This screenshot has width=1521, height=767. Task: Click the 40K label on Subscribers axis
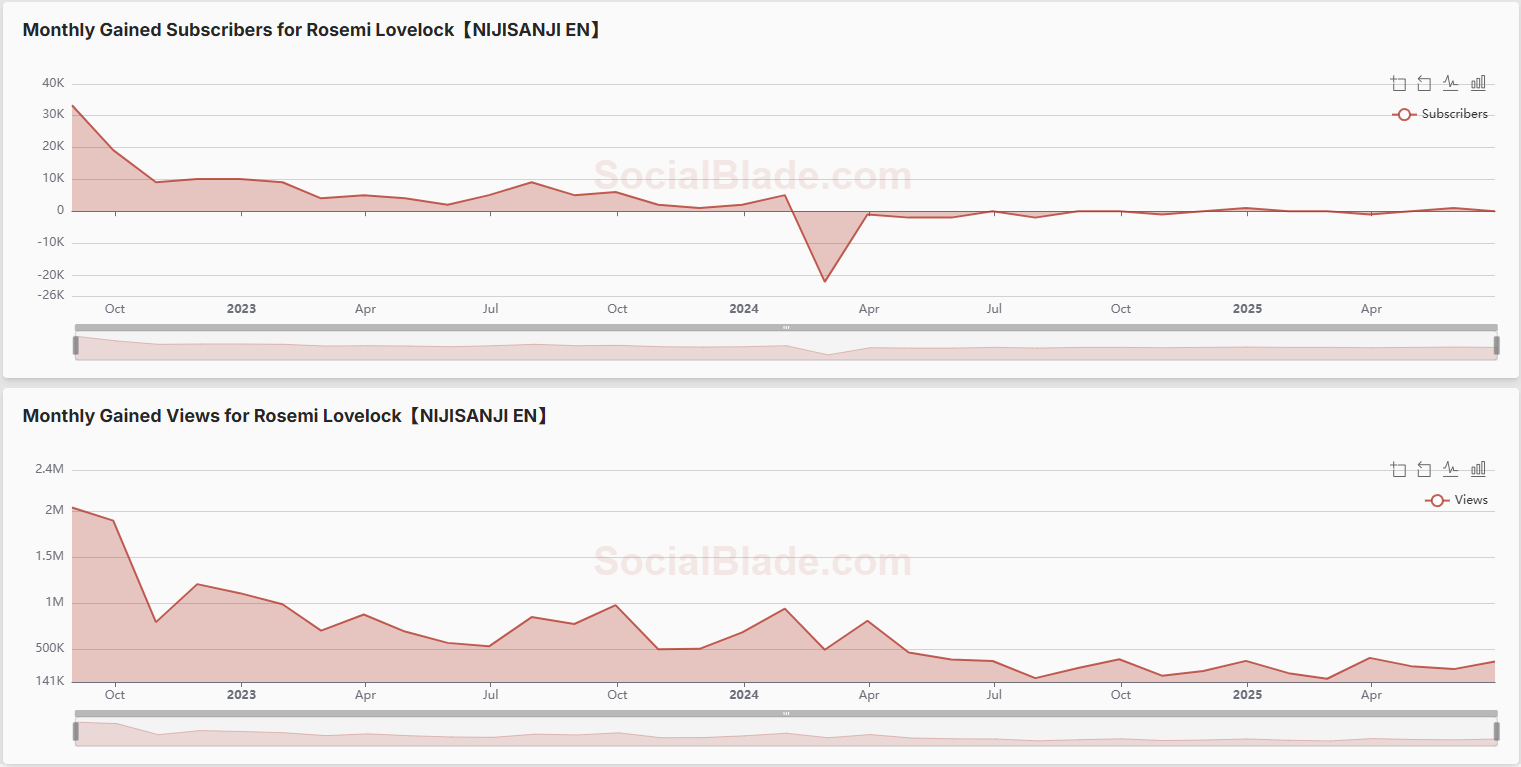tap(53, 83)
